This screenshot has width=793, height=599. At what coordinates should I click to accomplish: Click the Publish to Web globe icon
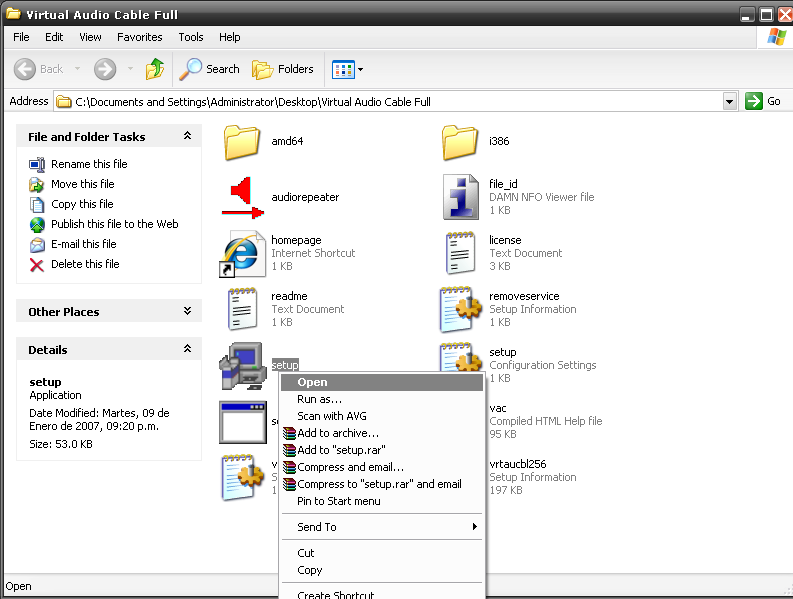tap(37, 225)
